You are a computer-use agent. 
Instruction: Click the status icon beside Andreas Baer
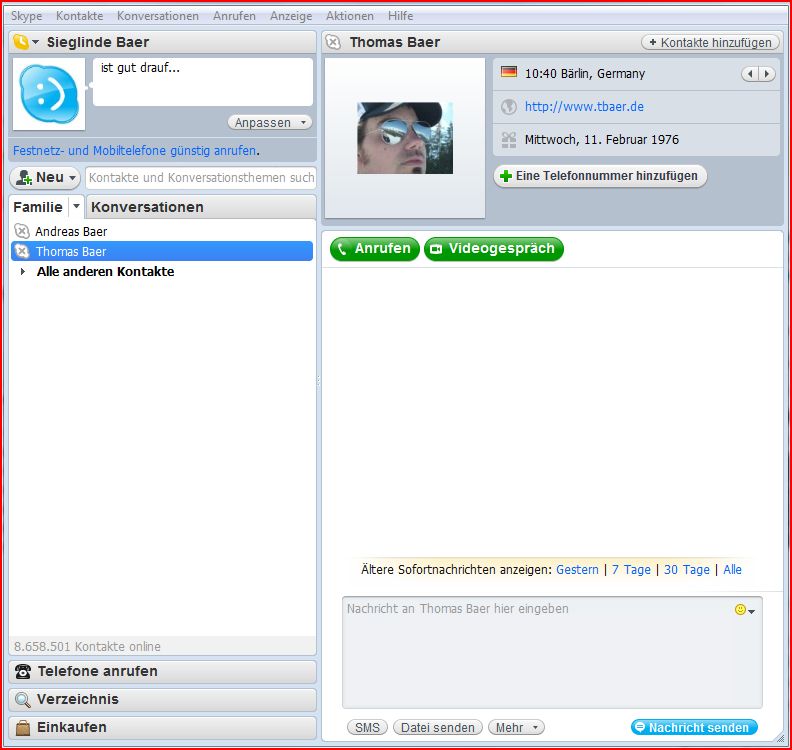point(22,231)
